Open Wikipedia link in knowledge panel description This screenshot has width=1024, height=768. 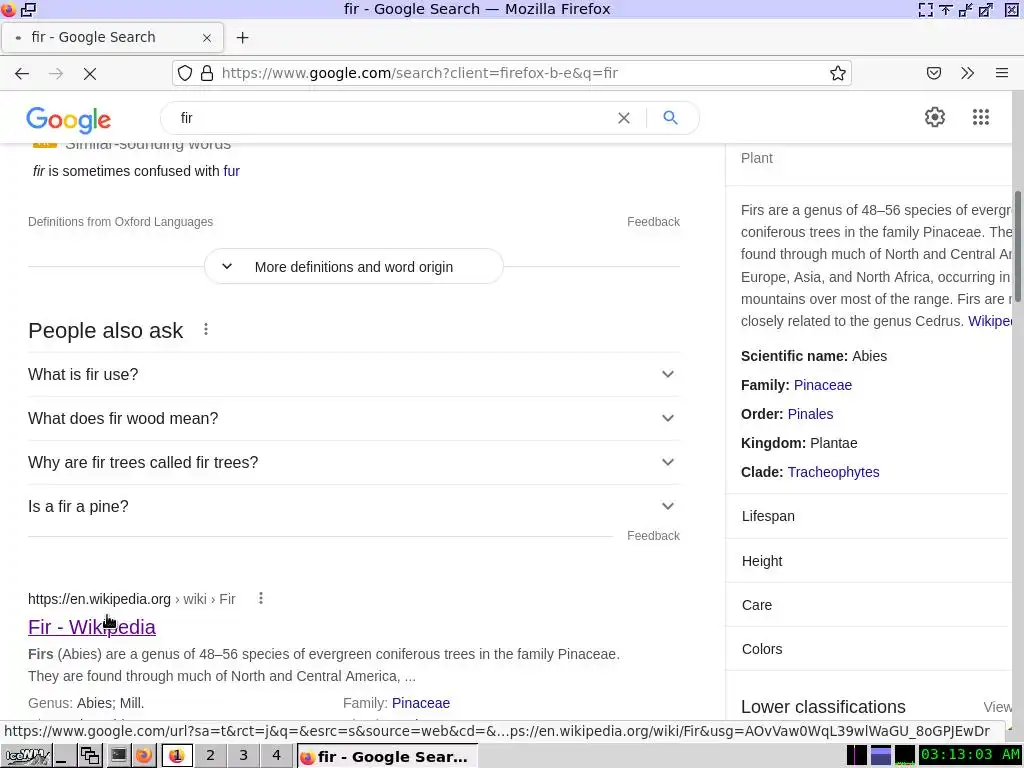(x=989, y=321)
